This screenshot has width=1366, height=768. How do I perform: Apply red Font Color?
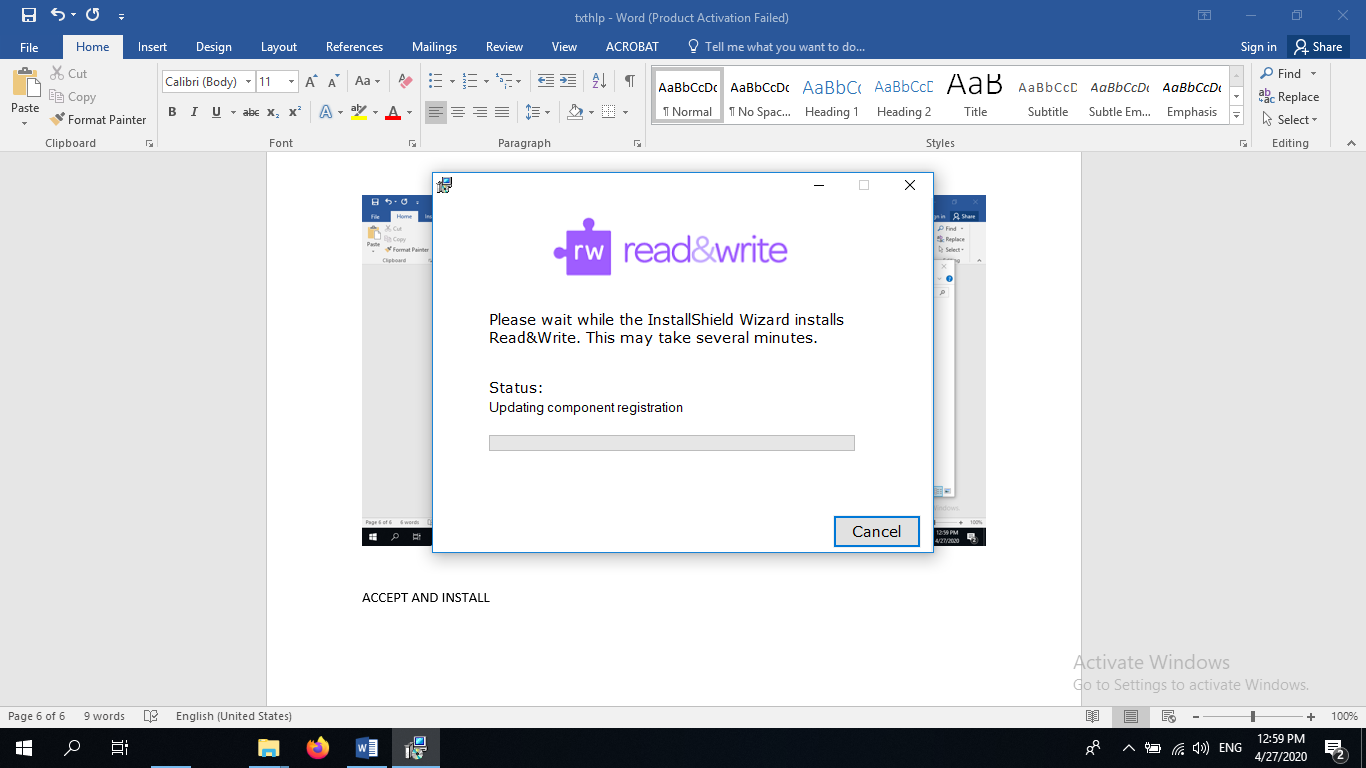[393, 112]
